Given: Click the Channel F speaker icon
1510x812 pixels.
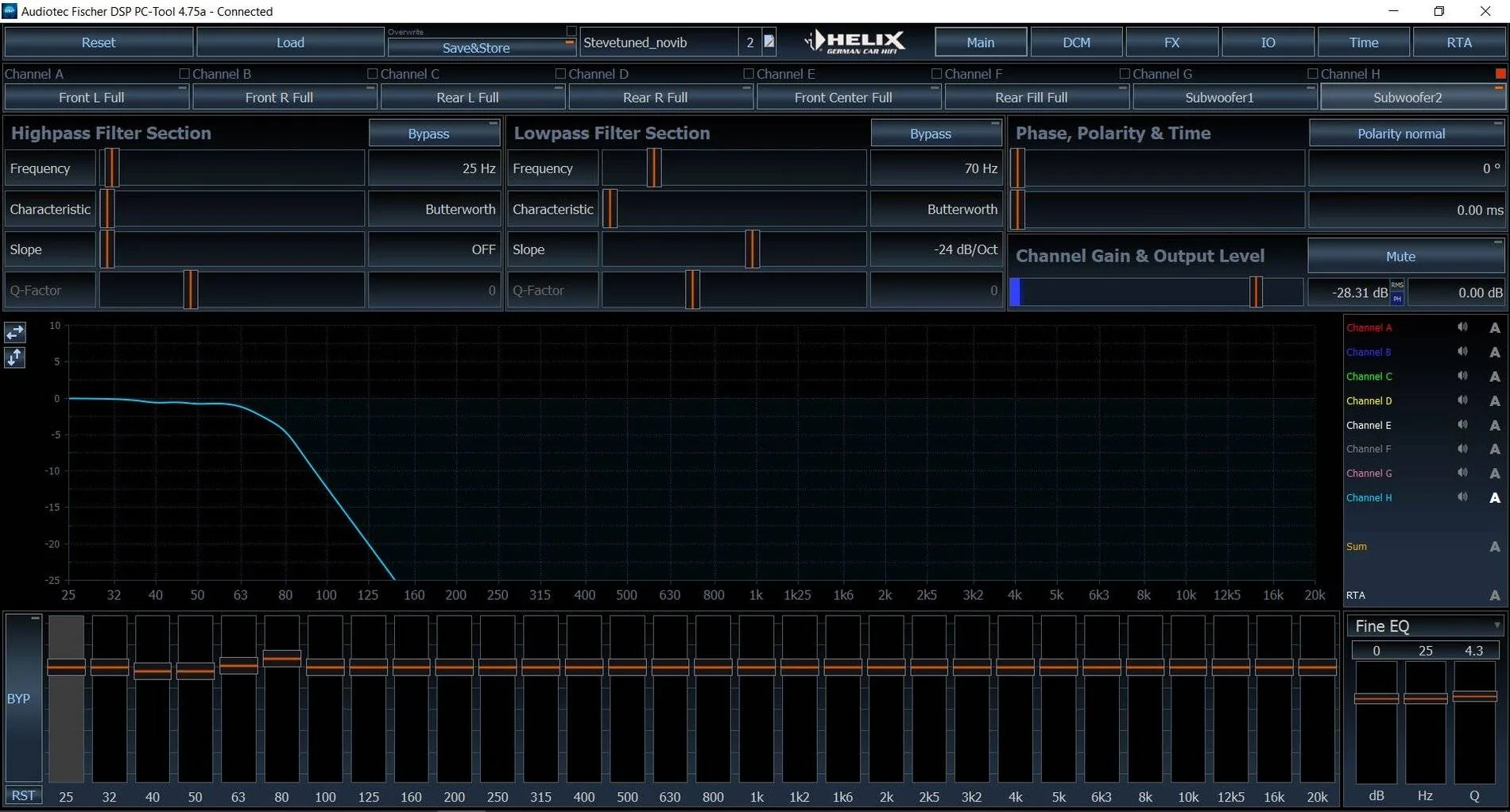Looking at the screenshot, I should pyautogui.click(x=1462, y=449).
